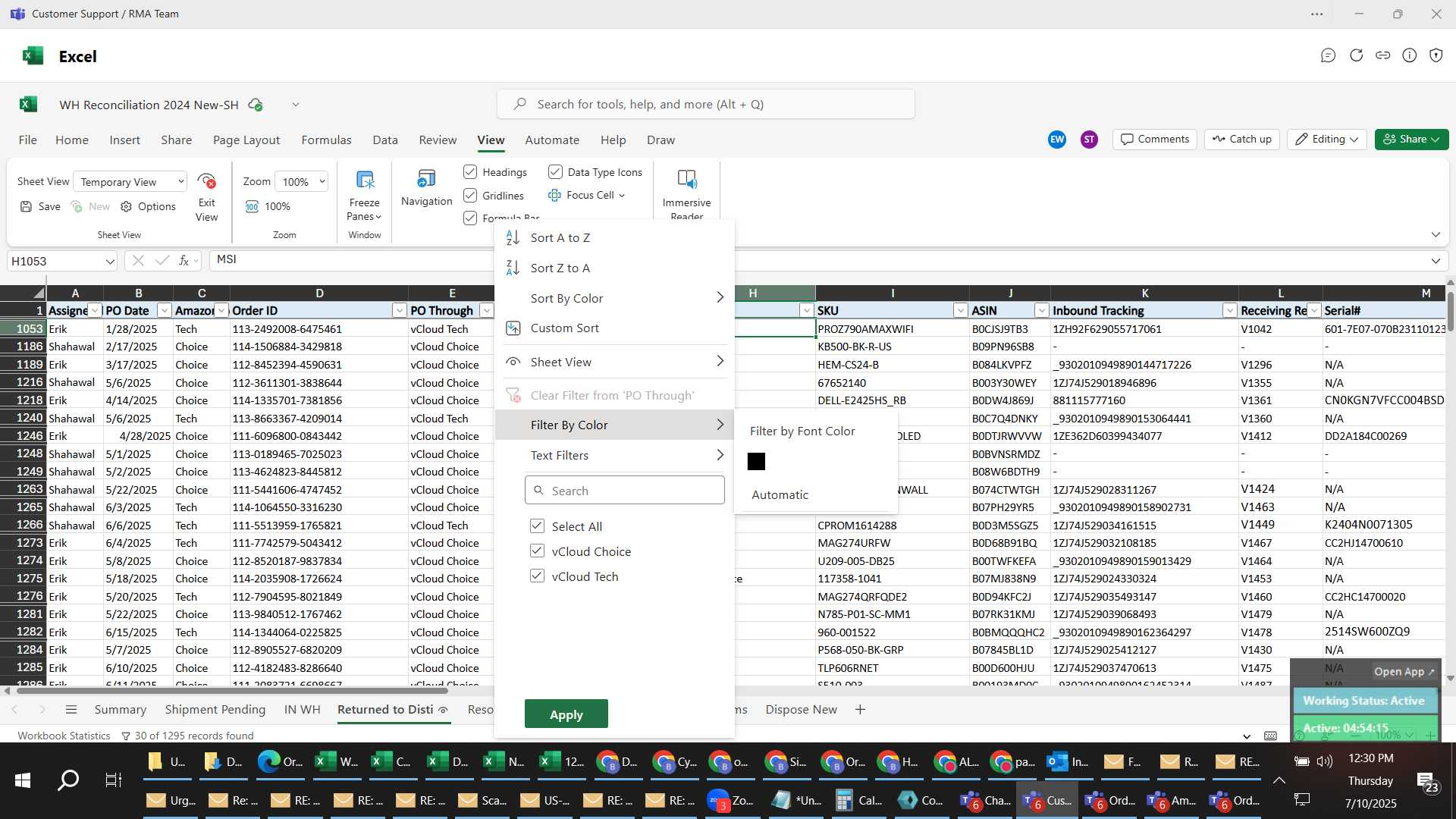Click the filter menu Search field
This screenshot has width=1456, height=819.
[625, 490]
